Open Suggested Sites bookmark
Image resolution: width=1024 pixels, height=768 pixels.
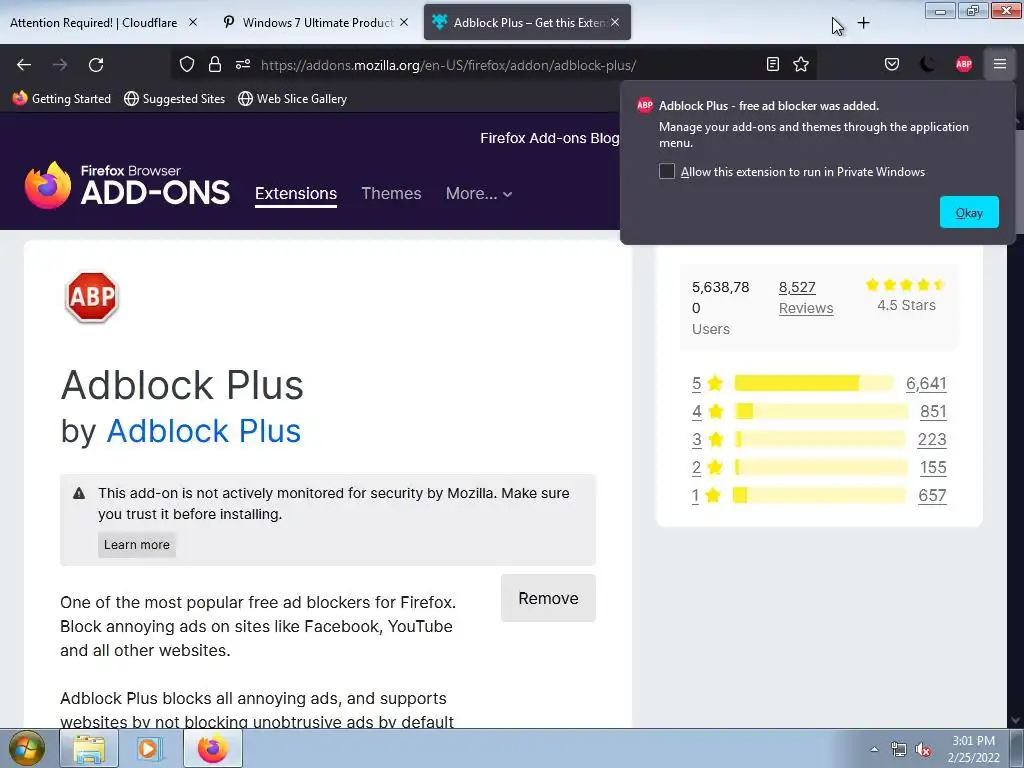(x=174, y=99)
